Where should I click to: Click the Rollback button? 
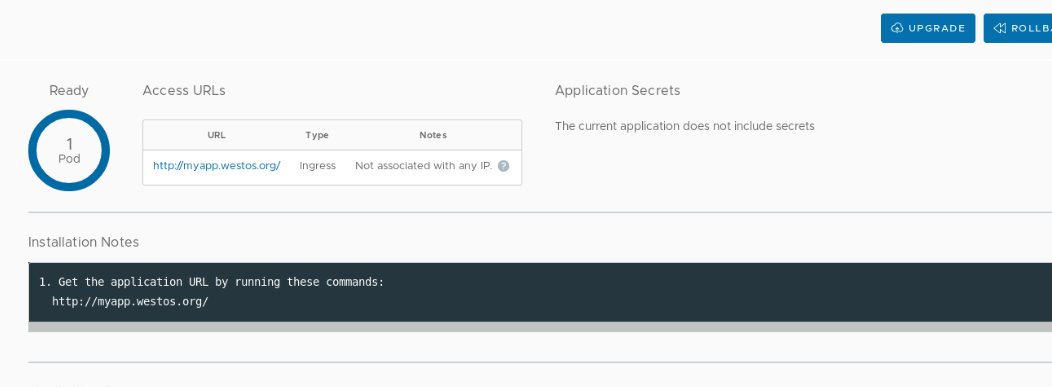pyautogui.click(x=1018, y=28)
